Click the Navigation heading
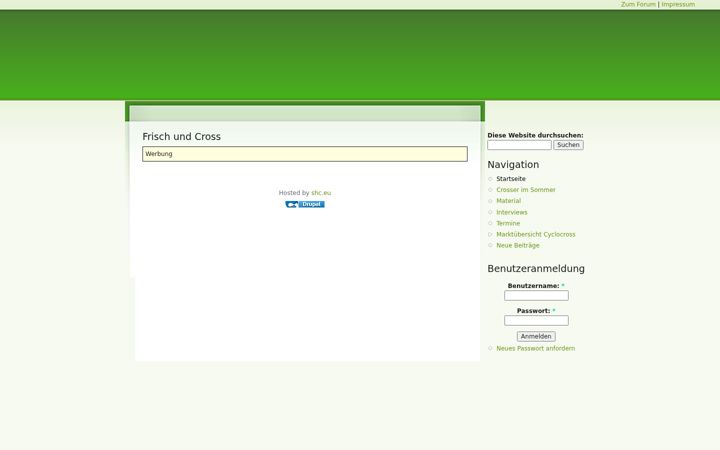The height and width of the screenshot is (450, 720). point(513,164)
